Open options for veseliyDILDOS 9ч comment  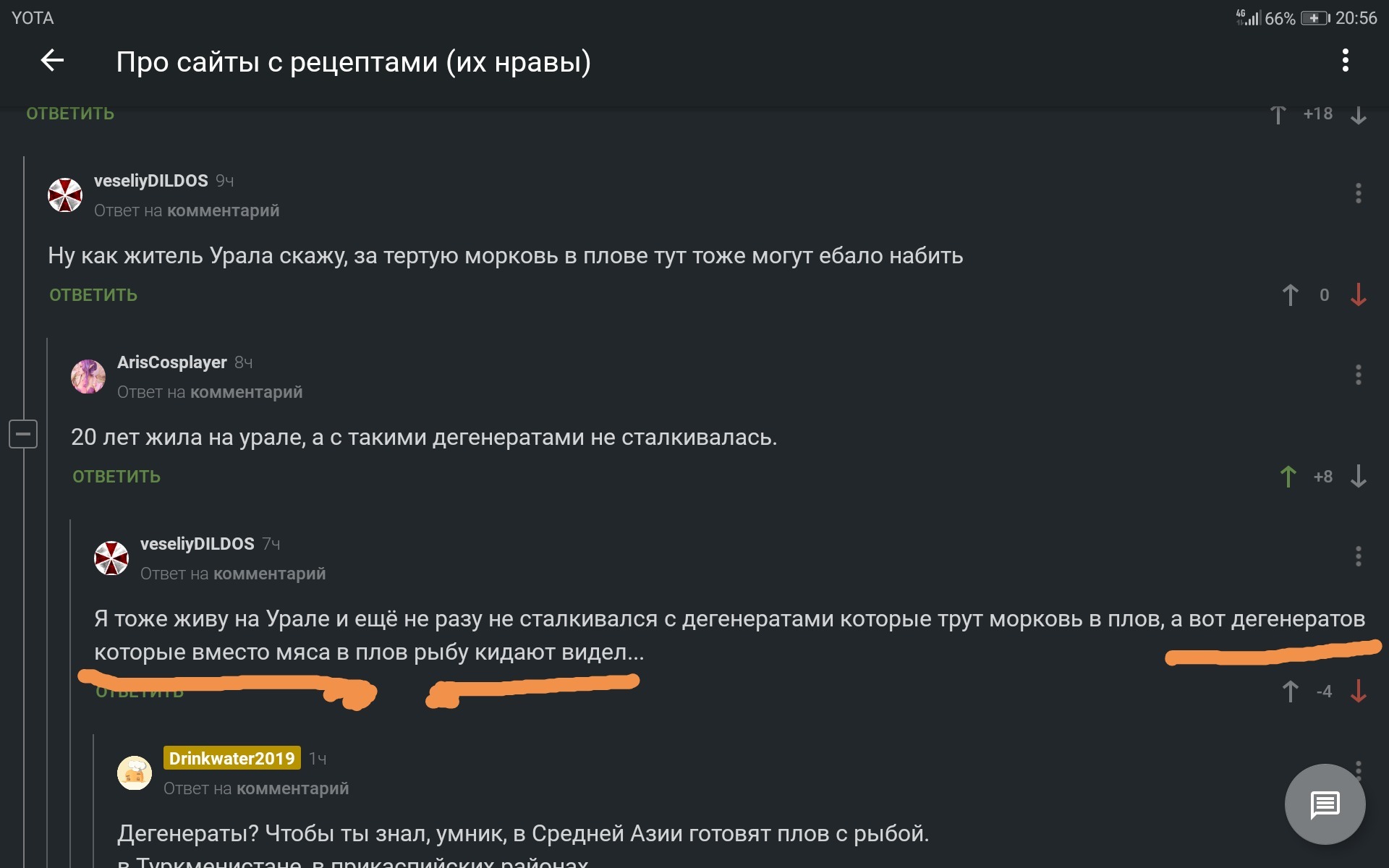pyautogui.click(x=1358, y=193)
